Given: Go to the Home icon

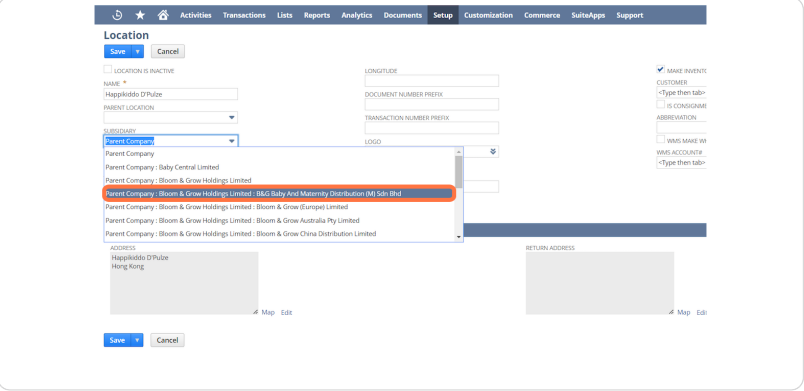Looking at the screenshot, I should (163, 15).
